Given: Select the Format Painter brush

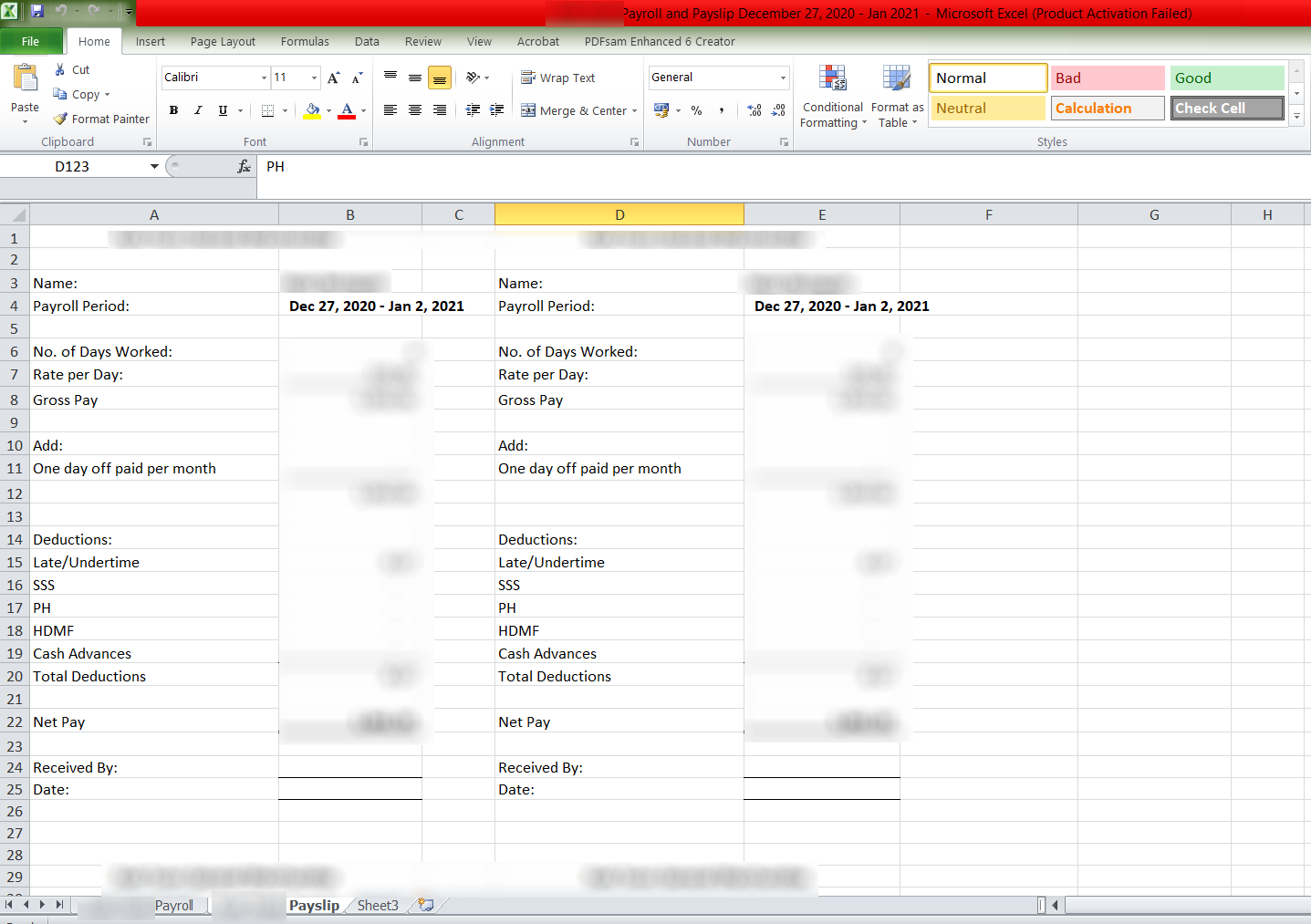Looking at the screenshot, I should coord(60,119).
